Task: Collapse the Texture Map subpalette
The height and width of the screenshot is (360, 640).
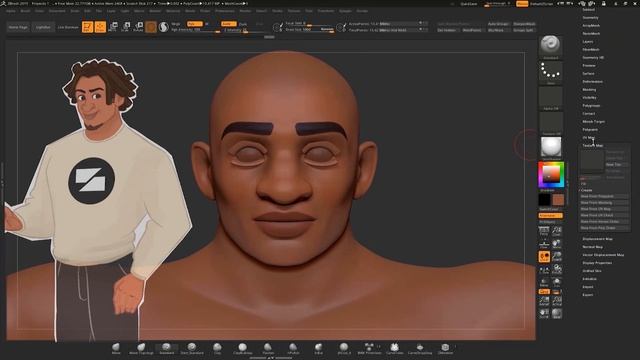Action: 593,145
